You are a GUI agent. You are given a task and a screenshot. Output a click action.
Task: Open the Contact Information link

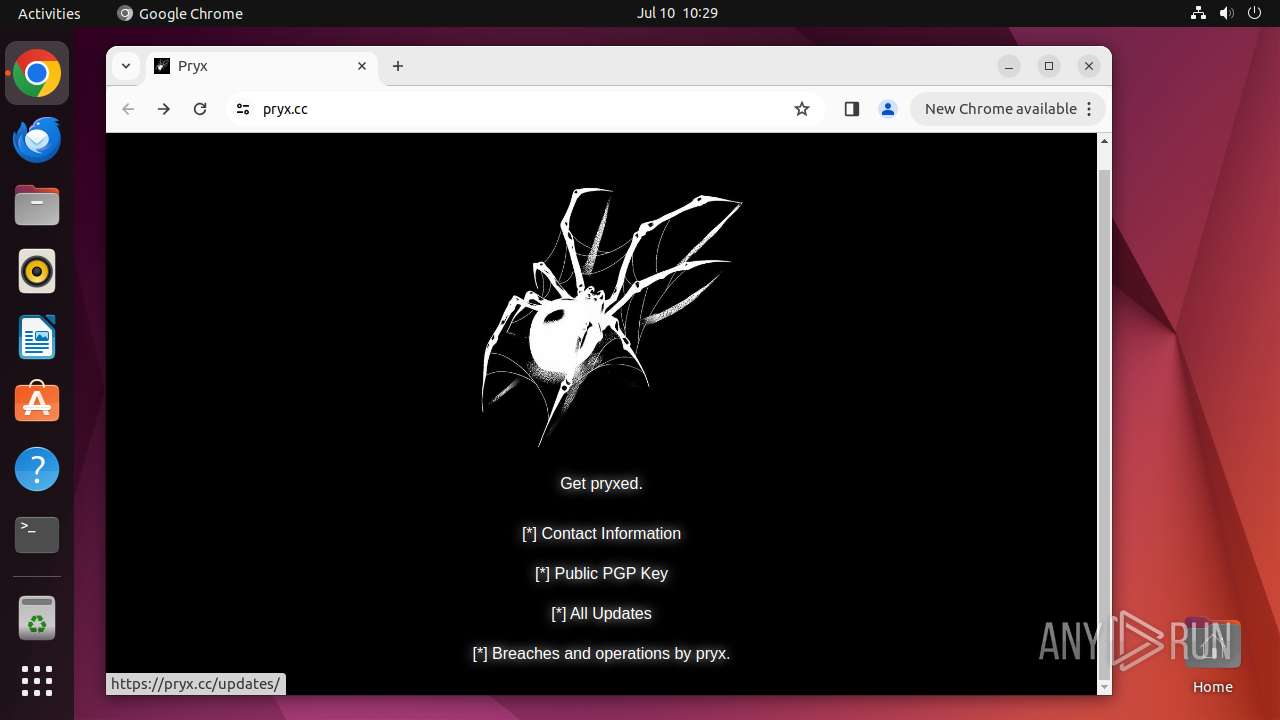(601, 534)
